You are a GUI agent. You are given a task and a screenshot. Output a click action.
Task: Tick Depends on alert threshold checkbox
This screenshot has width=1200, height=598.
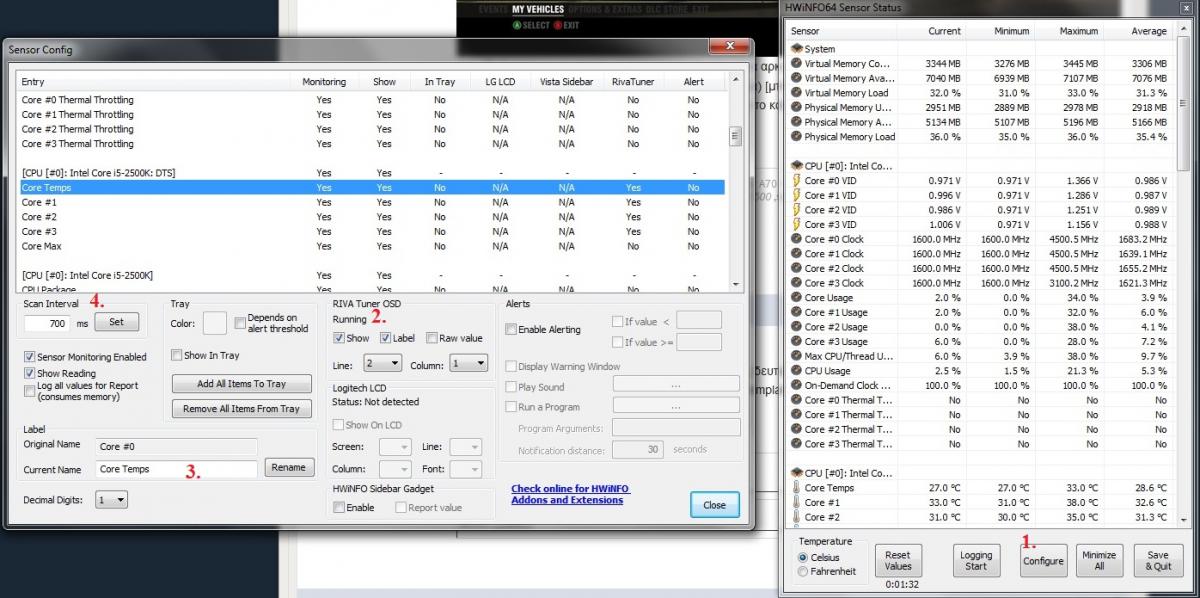240,323
